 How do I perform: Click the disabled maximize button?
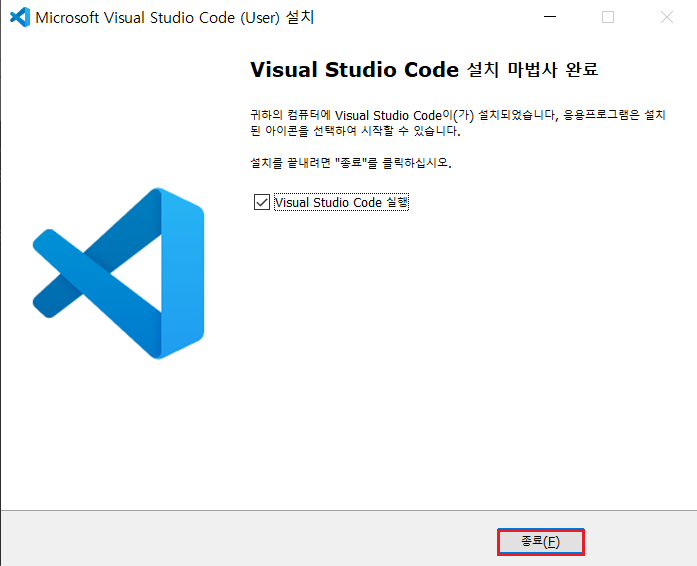coord(608,18)
